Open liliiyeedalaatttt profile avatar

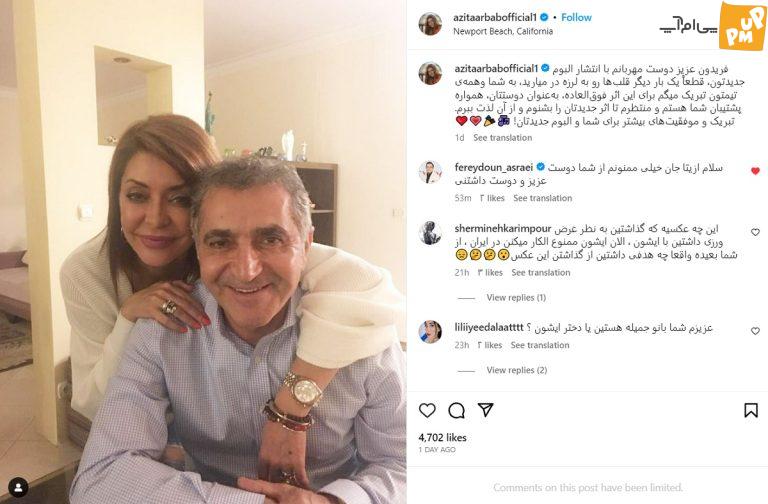coord(430,332)
